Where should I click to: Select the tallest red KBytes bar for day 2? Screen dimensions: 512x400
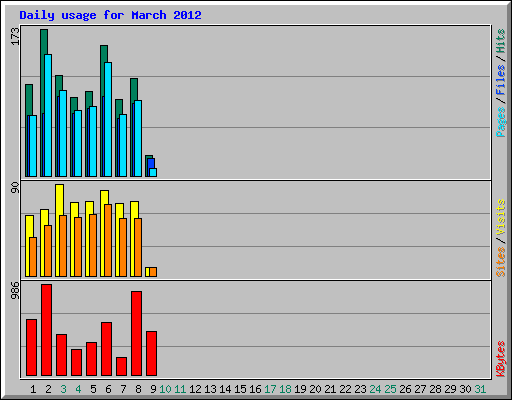coord(46,330)
